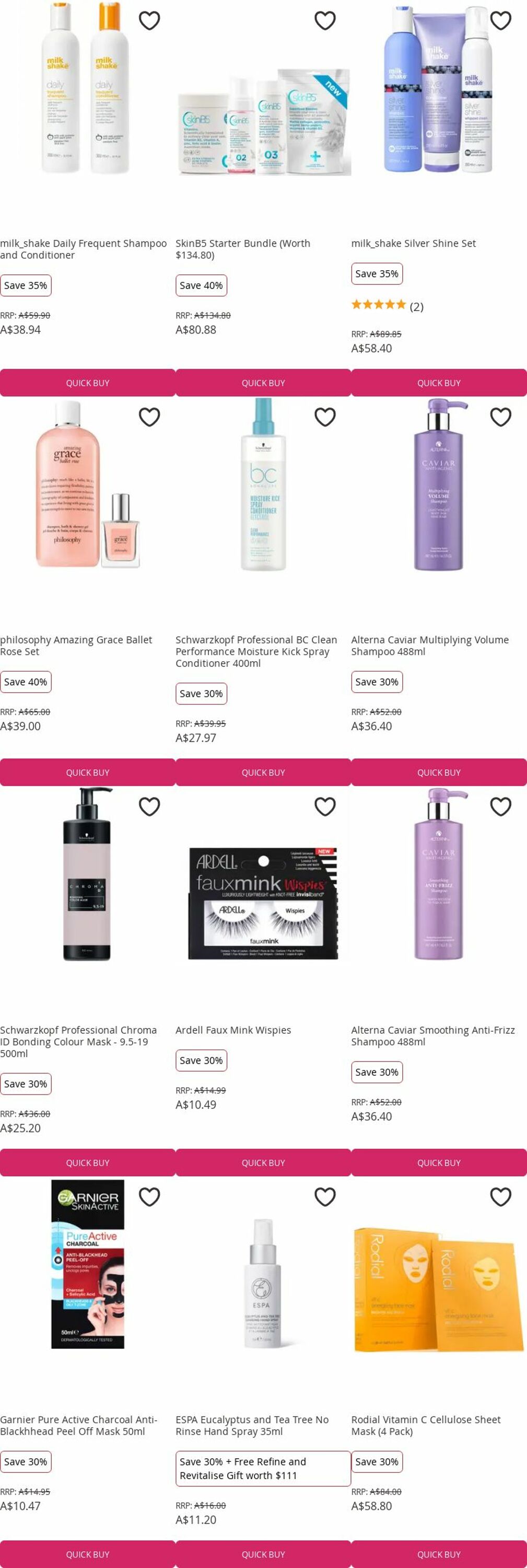Toggle heart on Schwarzkopf Chroma ID Colour Mask

pyautogui.click(x=149, y=806)
